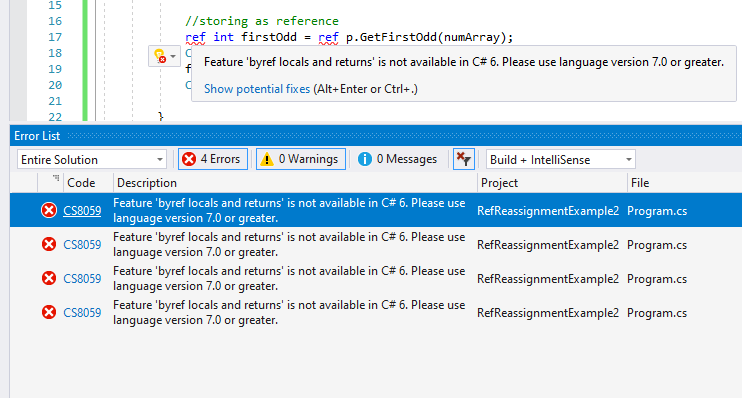Open the underlined CS8059 link in the selected row
This screenshot has width=742, height=398.
coord(82,211)
